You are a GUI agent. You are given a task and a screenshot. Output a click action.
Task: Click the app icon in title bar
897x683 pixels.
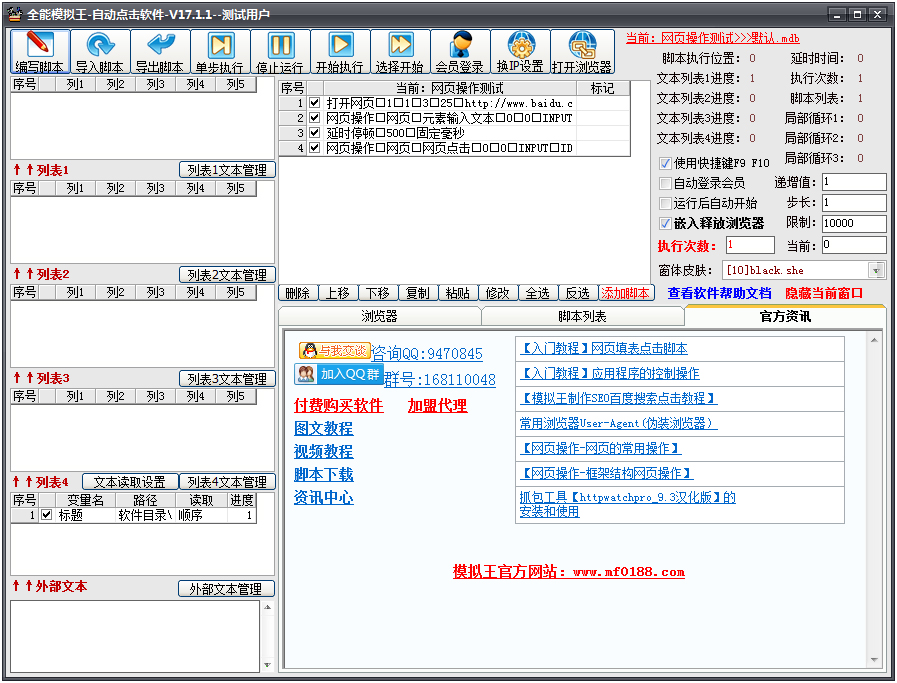click(15, 14)
